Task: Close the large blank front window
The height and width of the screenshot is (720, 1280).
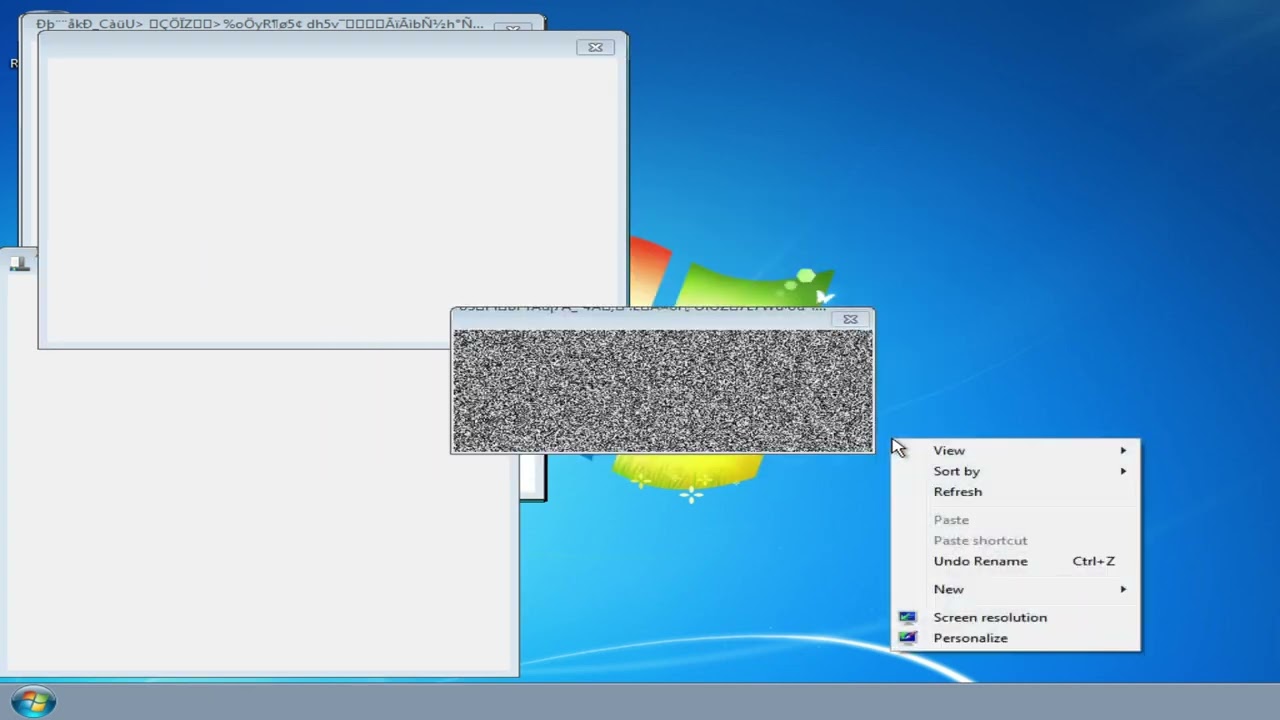Action: tap(595, 47)
